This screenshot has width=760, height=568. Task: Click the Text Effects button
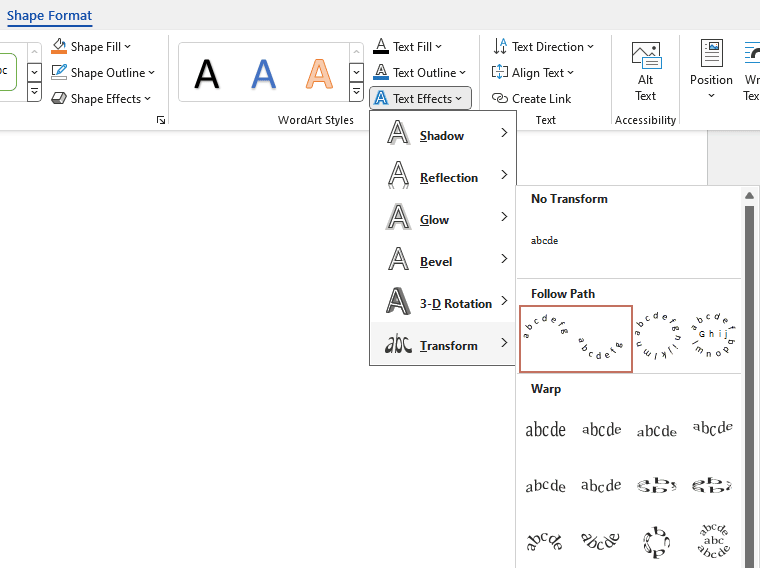click(419, 98)
